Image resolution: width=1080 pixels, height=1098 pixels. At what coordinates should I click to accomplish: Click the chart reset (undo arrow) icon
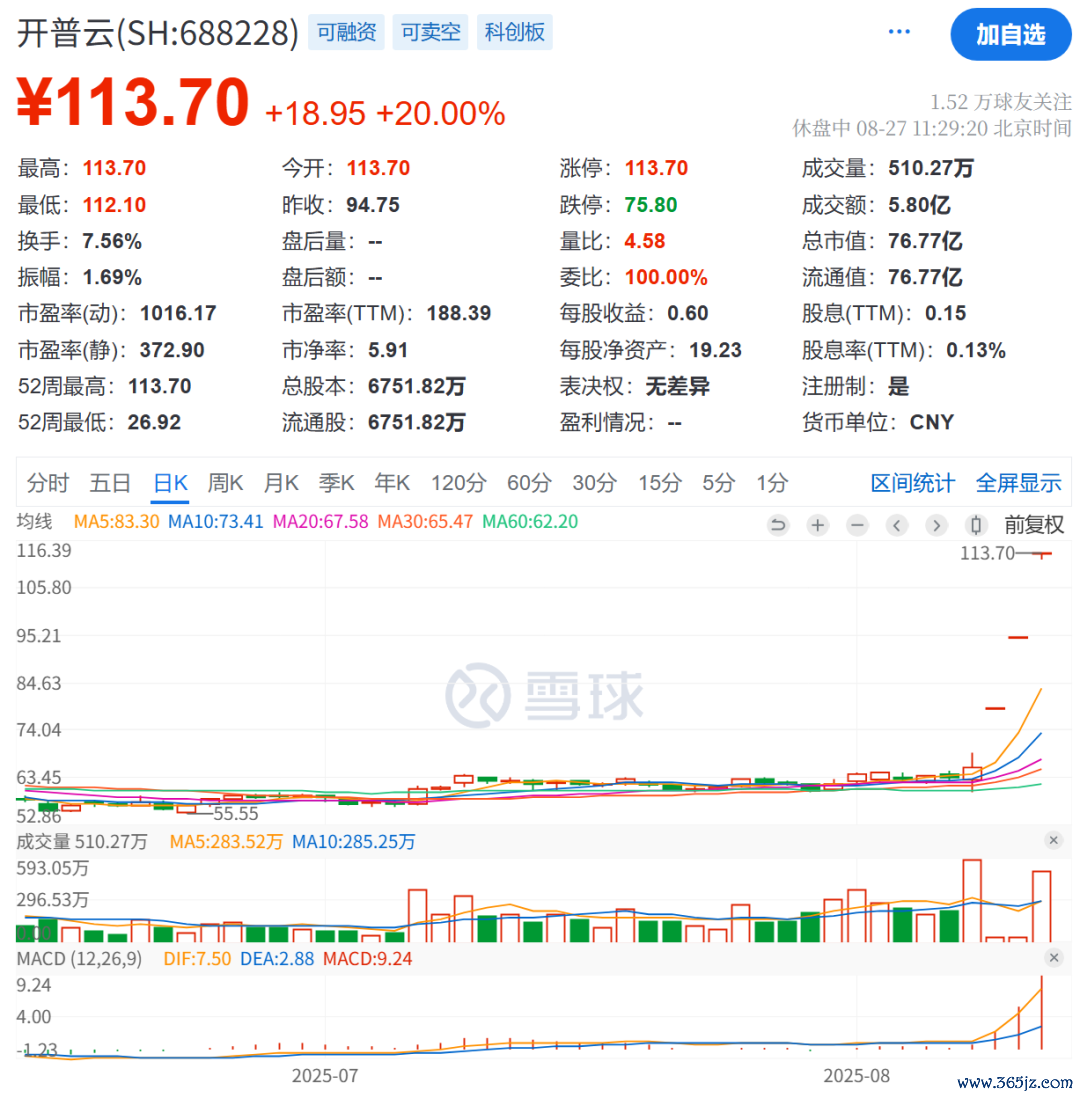click(778, 525)
